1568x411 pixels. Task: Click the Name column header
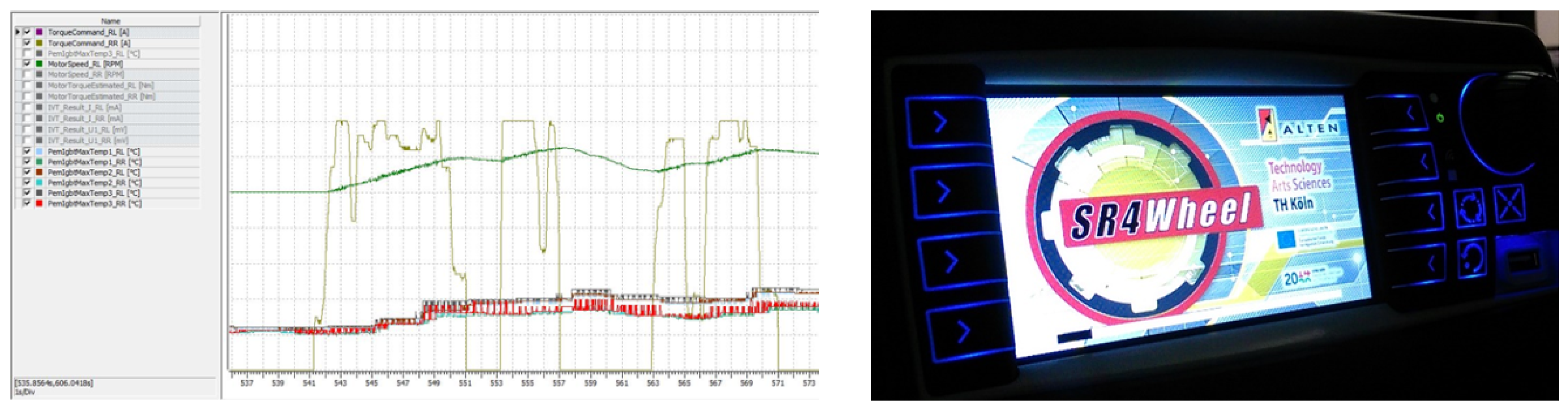pyautogui.click(x=110, y=21)
